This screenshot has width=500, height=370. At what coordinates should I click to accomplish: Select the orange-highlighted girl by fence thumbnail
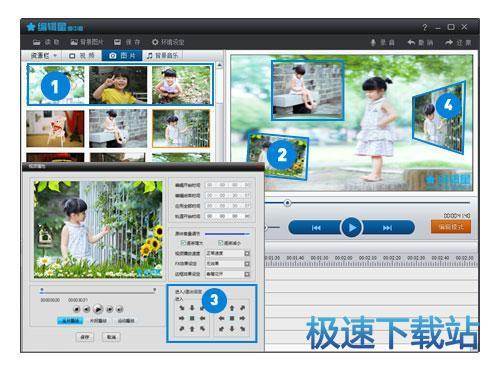point(181,129)
